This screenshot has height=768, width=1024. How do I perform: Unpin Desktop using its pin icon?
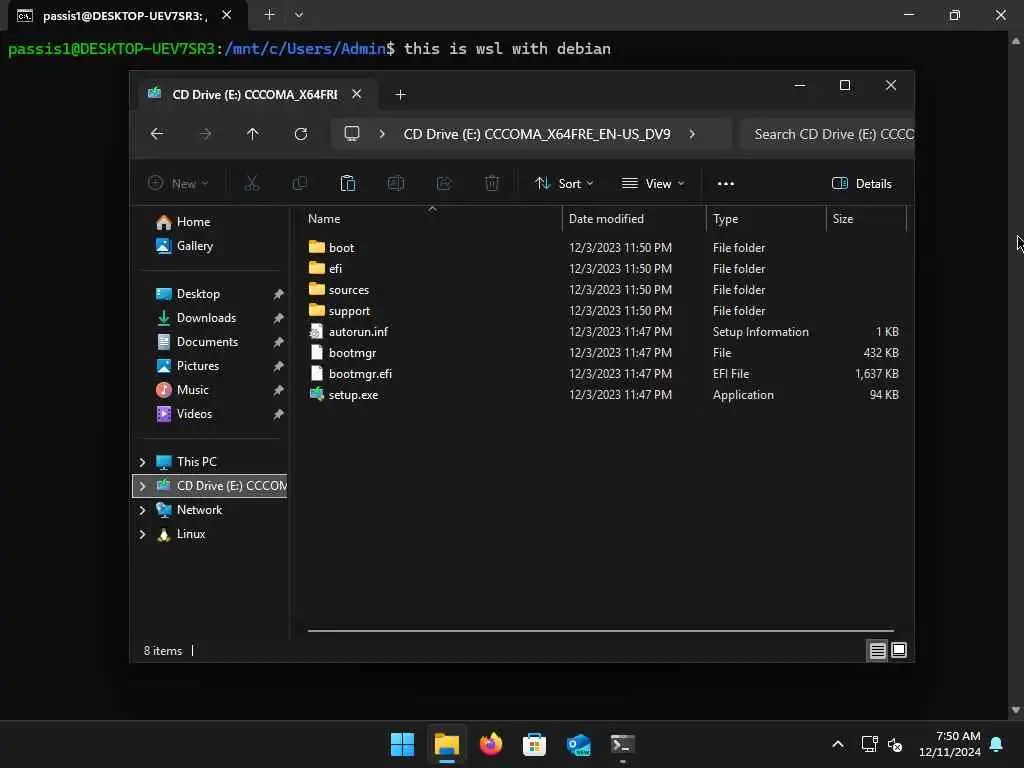tap(278, 294)
